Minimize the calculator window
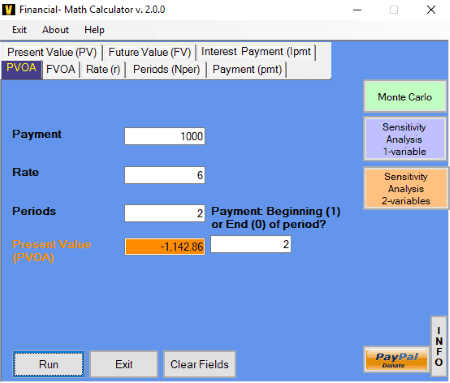This screenshot has width=450, height=383. pyautogui.click(x=357, y=10)
